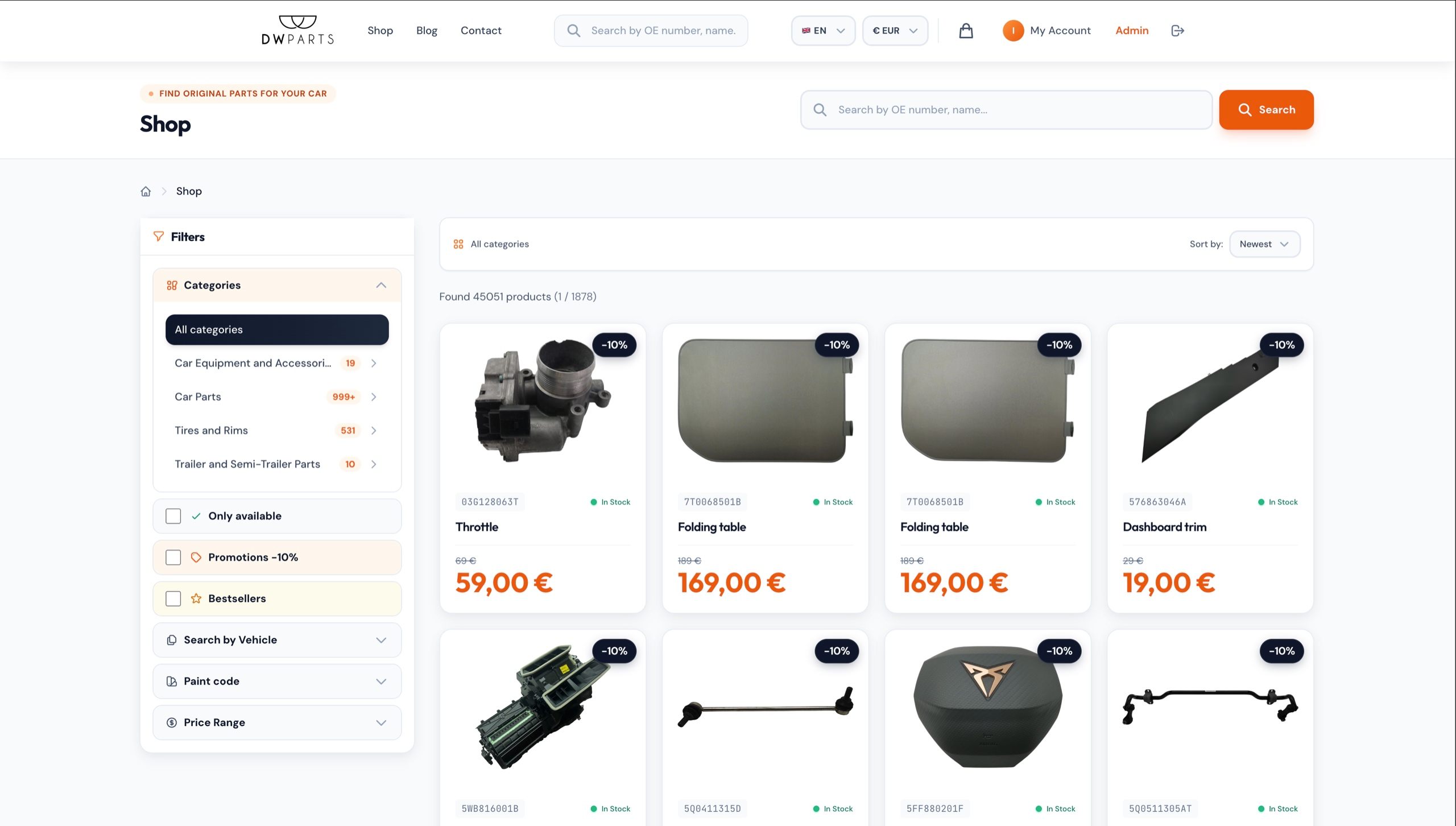
Task: Expand Tires and Rims category arrow
Action: (x=374, y=431)
